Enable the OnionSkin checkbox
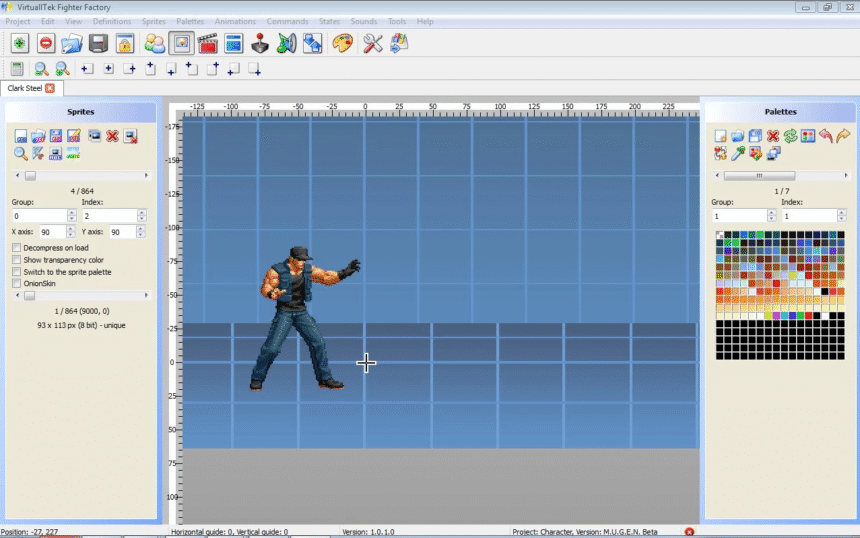Image resolution: width=860 pixels, height=538 pixels. tap(16, 283)
